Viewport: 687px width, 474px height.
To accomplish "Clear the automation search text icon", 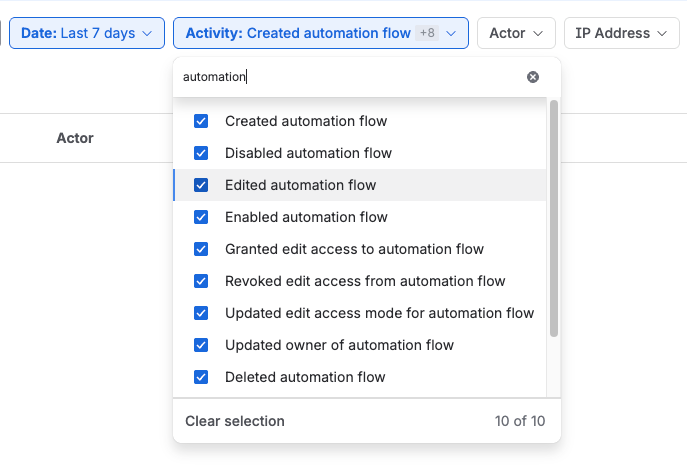I will click(533, 77).
